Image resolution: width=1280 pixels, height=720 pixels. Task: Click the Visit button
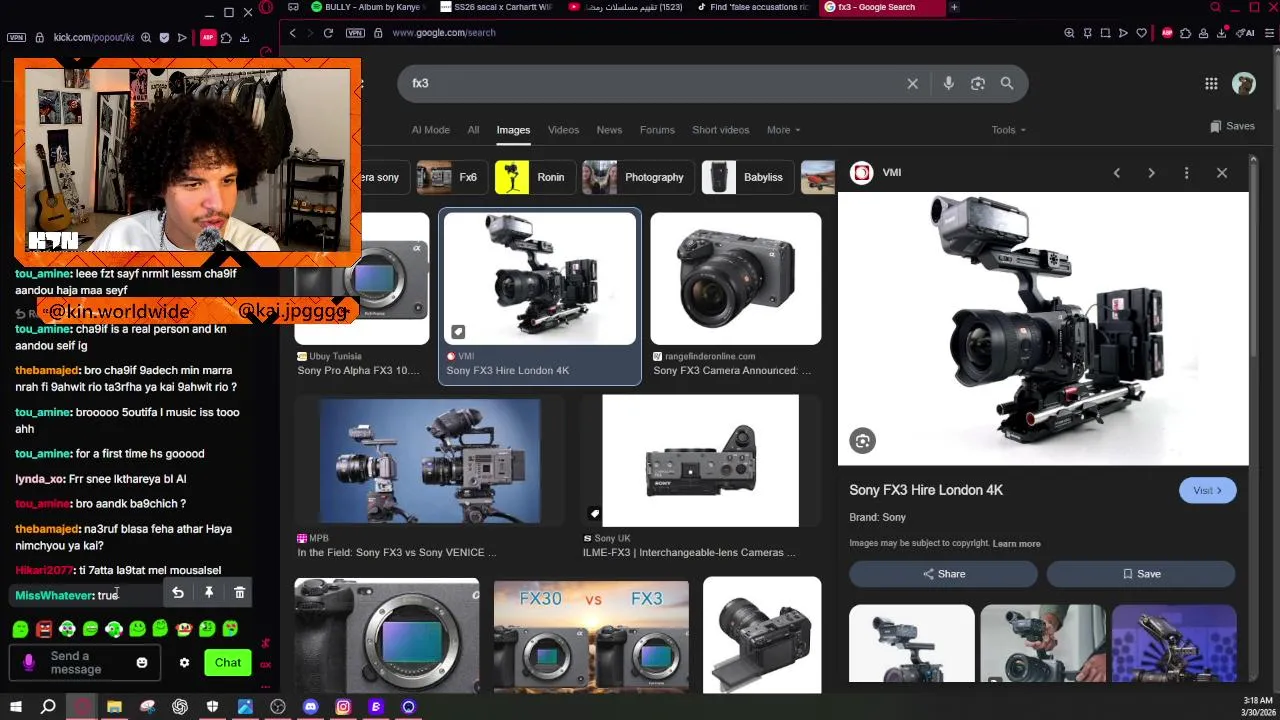[1207, 490]
